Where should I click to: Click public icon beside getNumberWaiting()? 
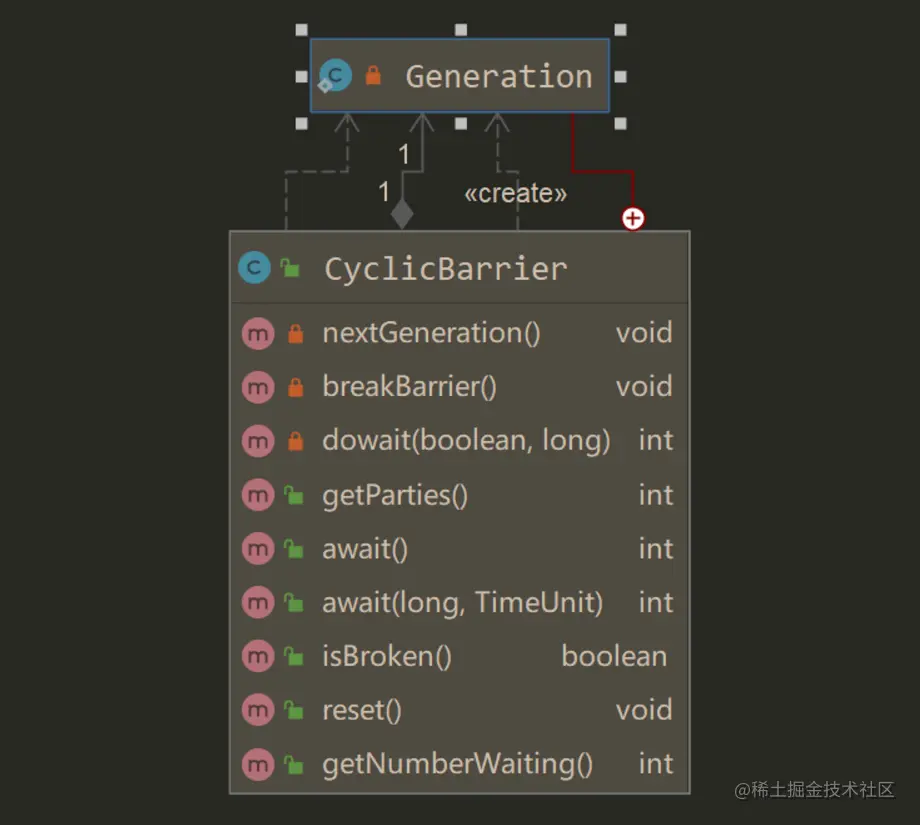(294, 765)
